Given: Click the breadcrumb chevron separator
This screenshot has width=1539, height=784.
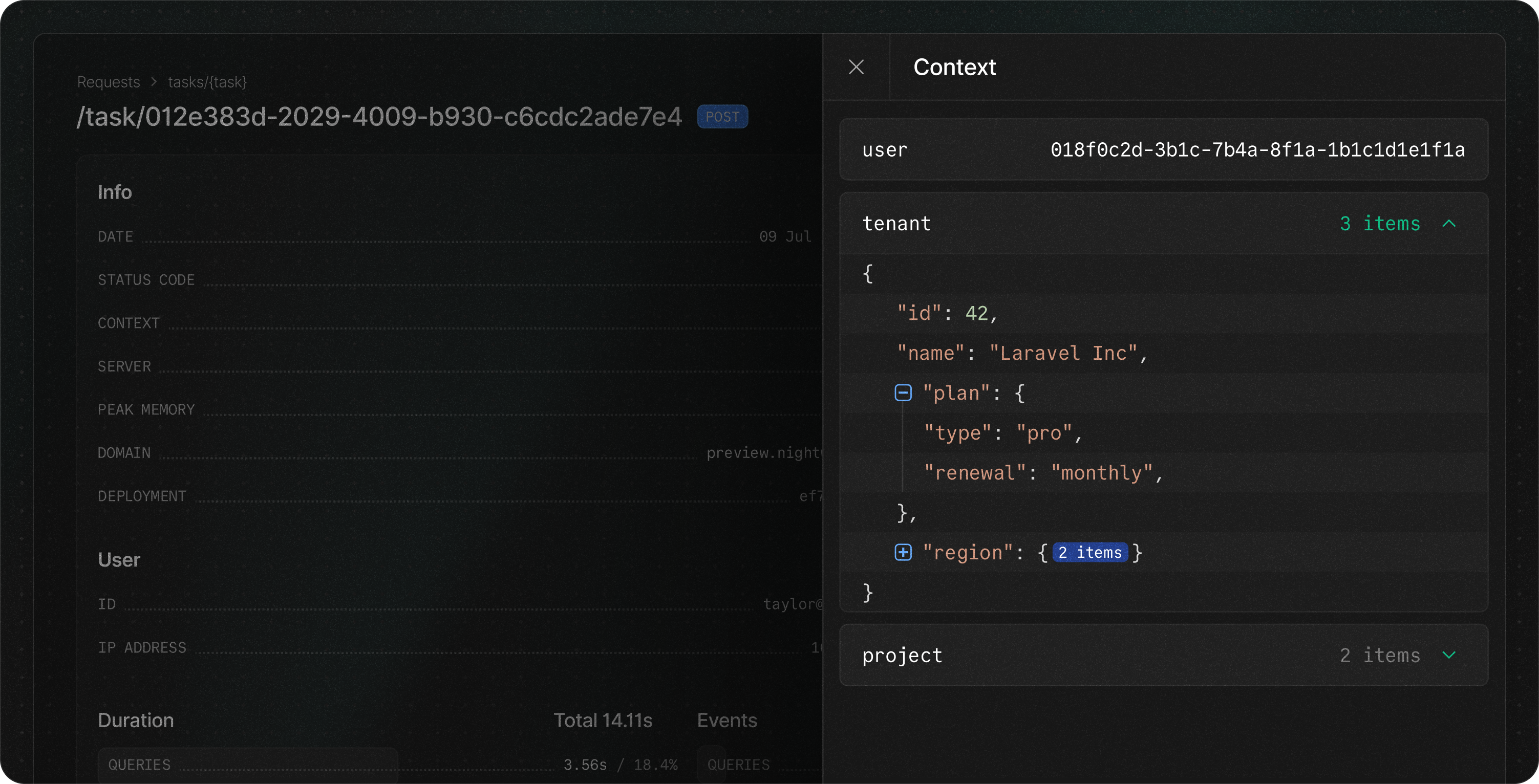Looking at the screenshot, I should pyautogui.click(x=154, y=82).
